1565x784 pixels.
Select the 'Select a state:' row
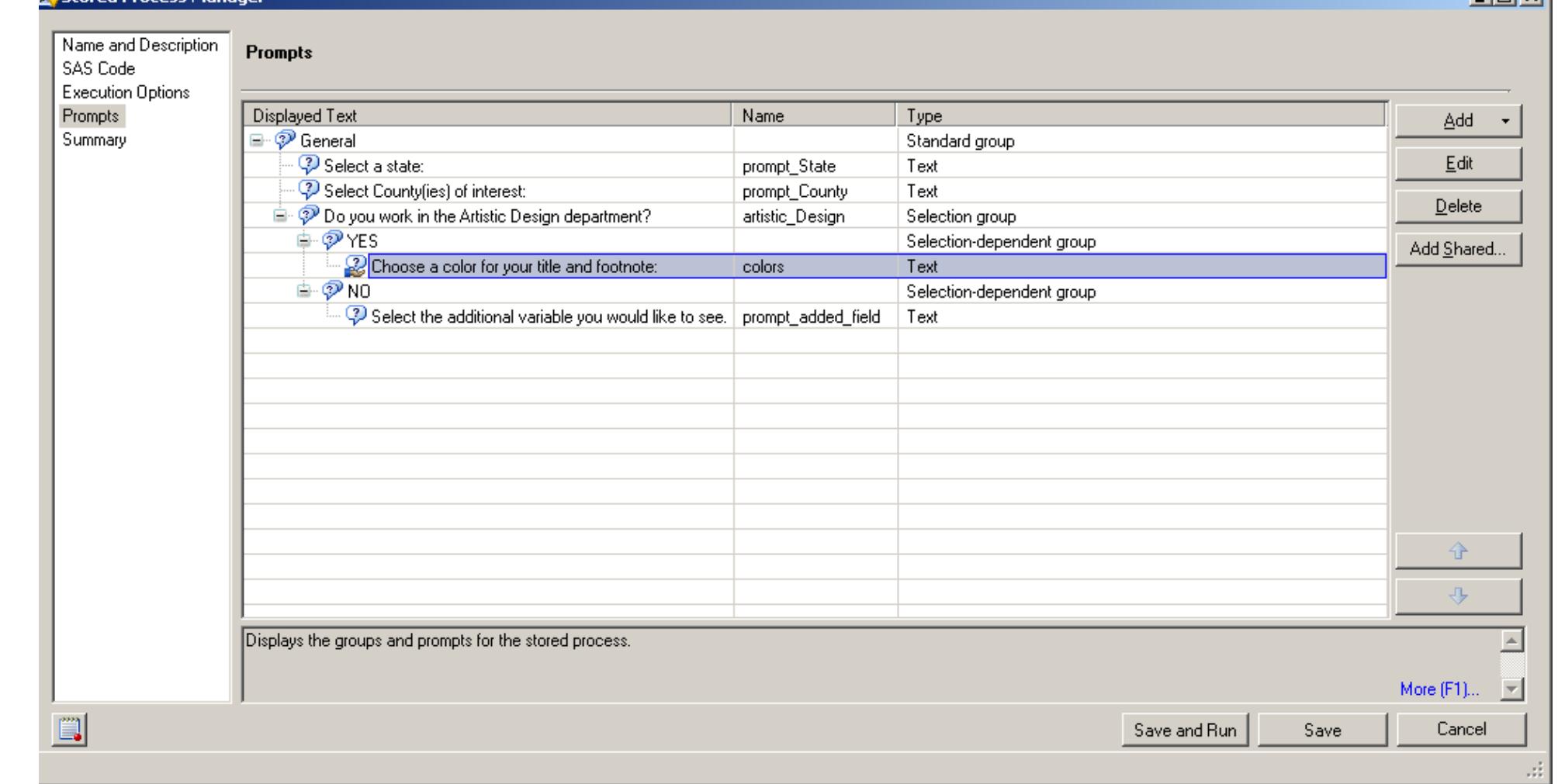coord(815,165)
